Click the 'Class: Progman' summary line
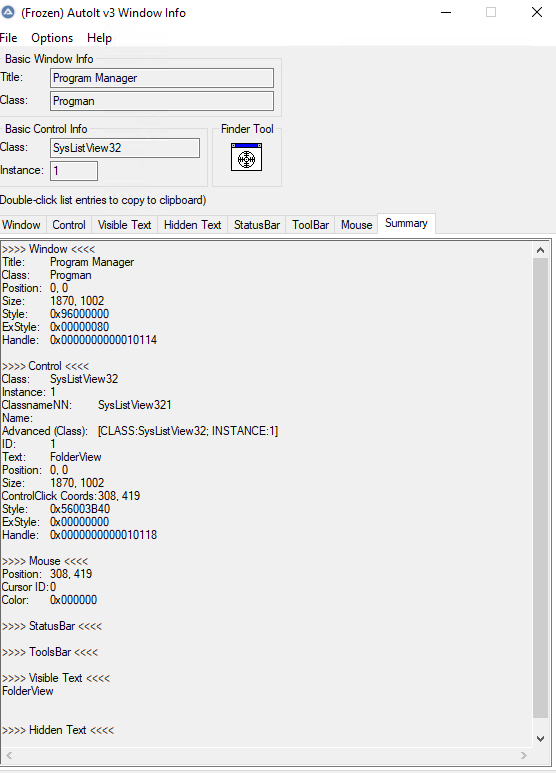556x773 pixels. point(47,275)
